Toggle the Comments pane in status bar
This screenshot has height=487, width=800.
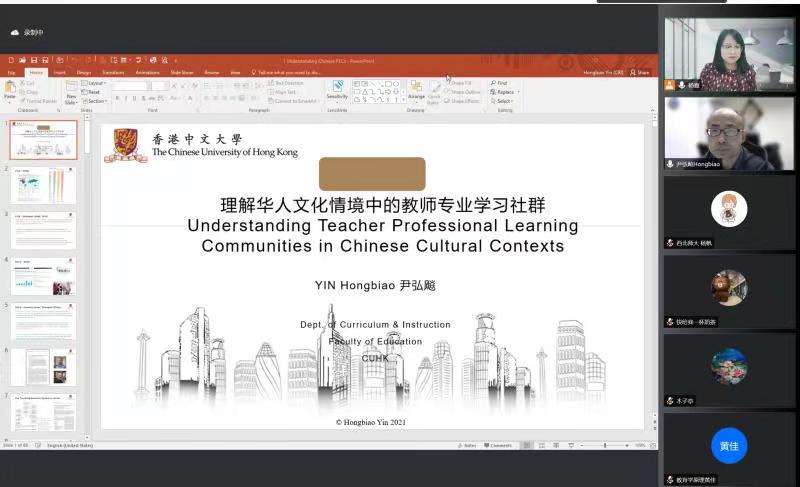tap(498, 445)
